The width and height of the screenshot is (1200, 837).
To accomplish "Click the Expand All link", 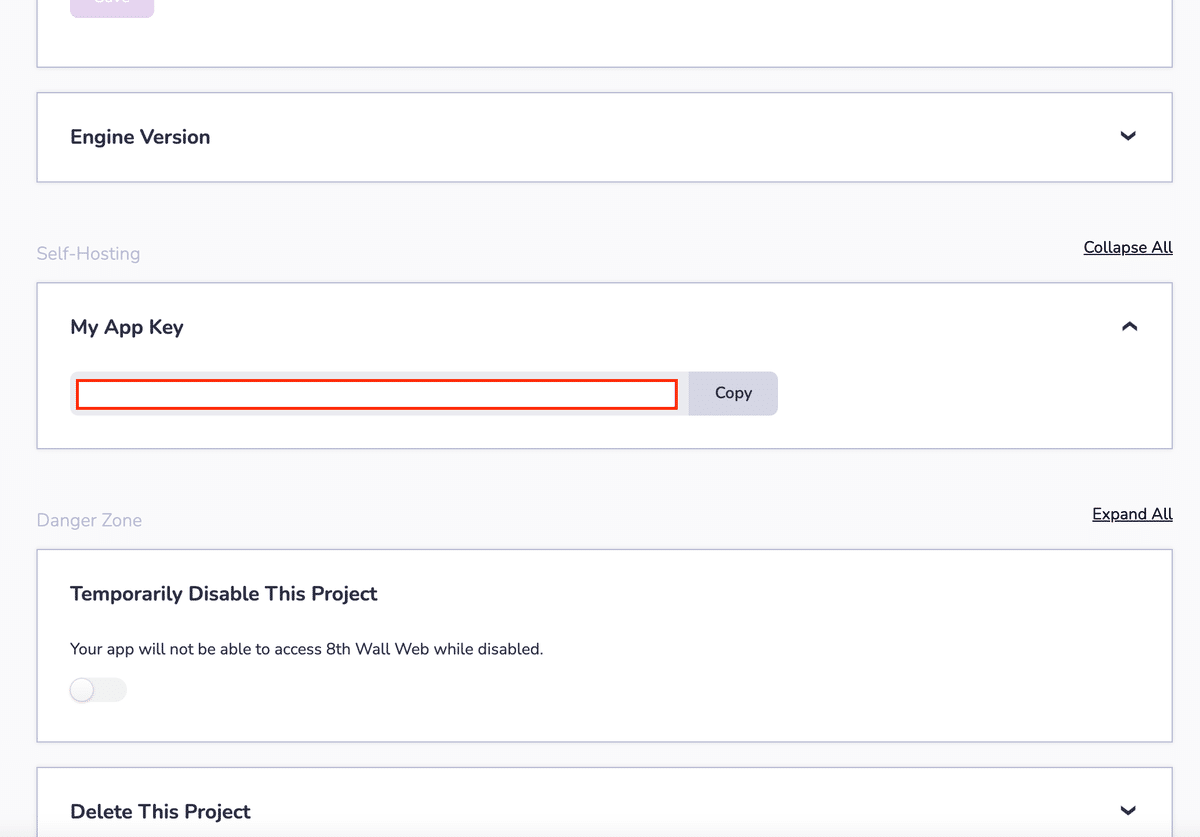I will click(x=1132, y=514).
